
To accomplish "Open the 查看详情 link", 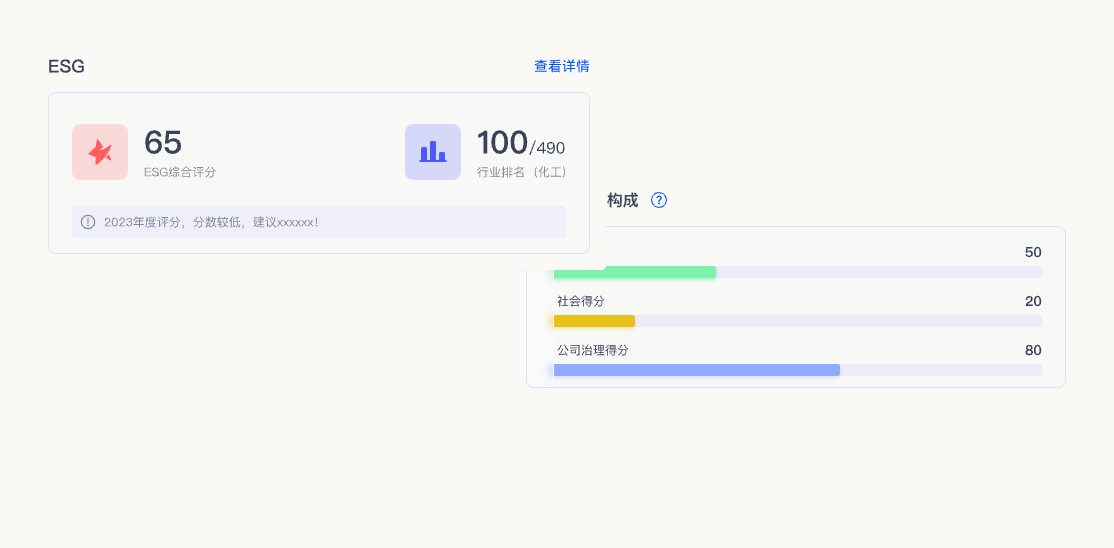I will [x=561, y=66].
